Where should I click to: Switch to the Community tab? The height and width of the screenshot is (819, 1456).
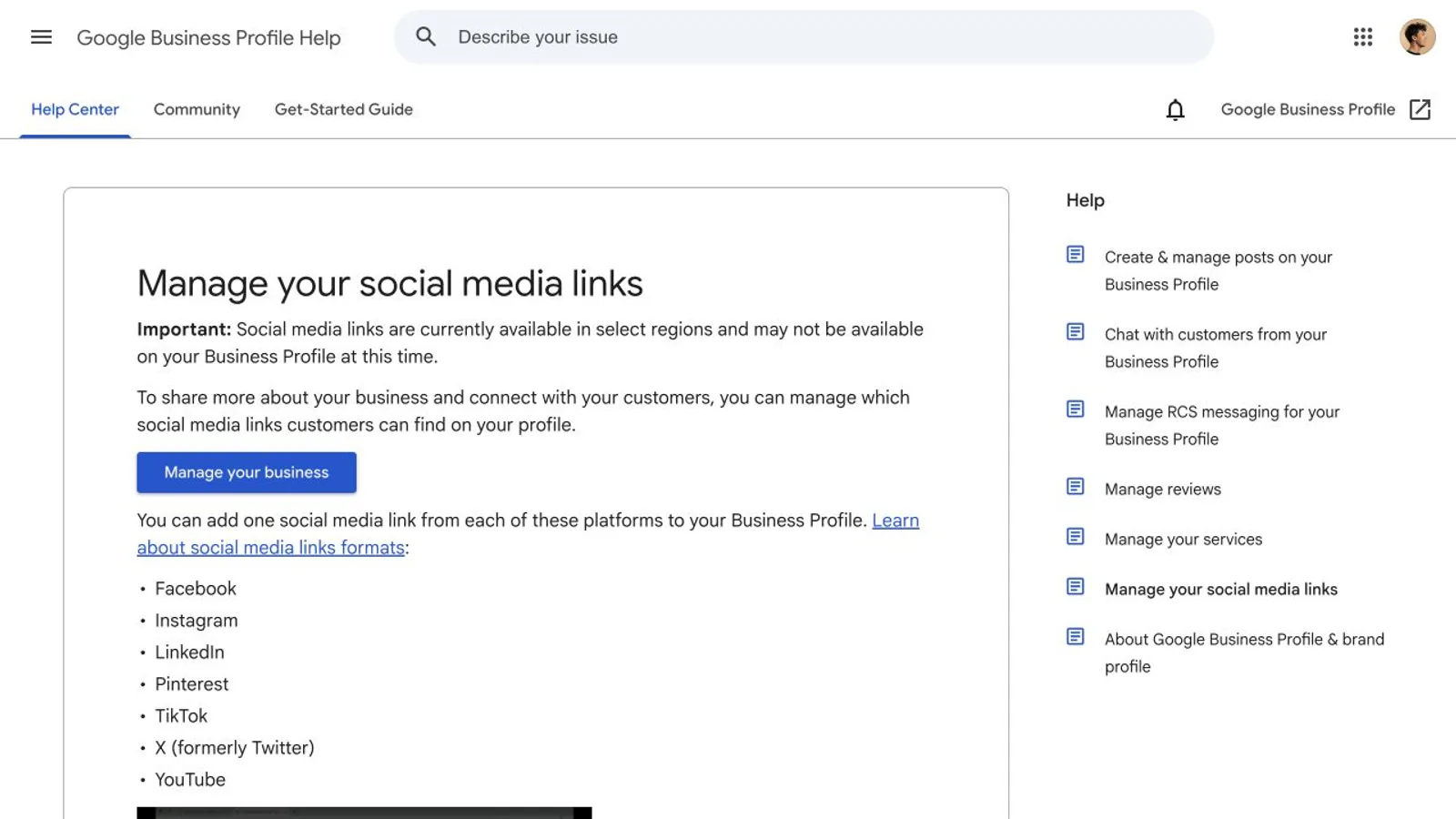pos(197,109)
